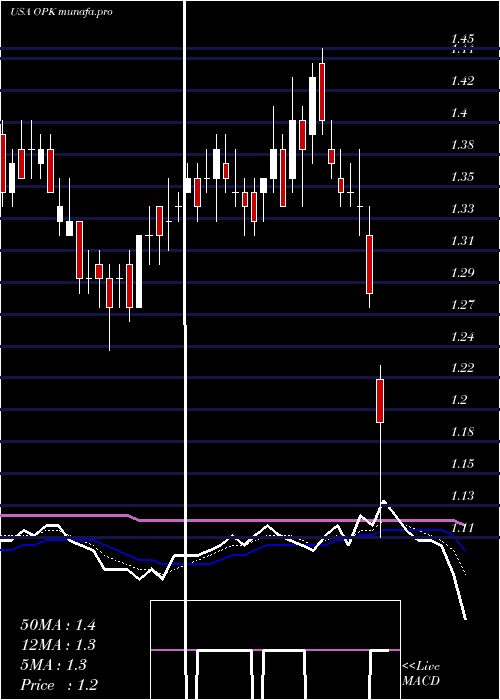Click the 1.24 price axis label
Image resolution: width=500 pixels, height=700 pixels.
point(464,336)
